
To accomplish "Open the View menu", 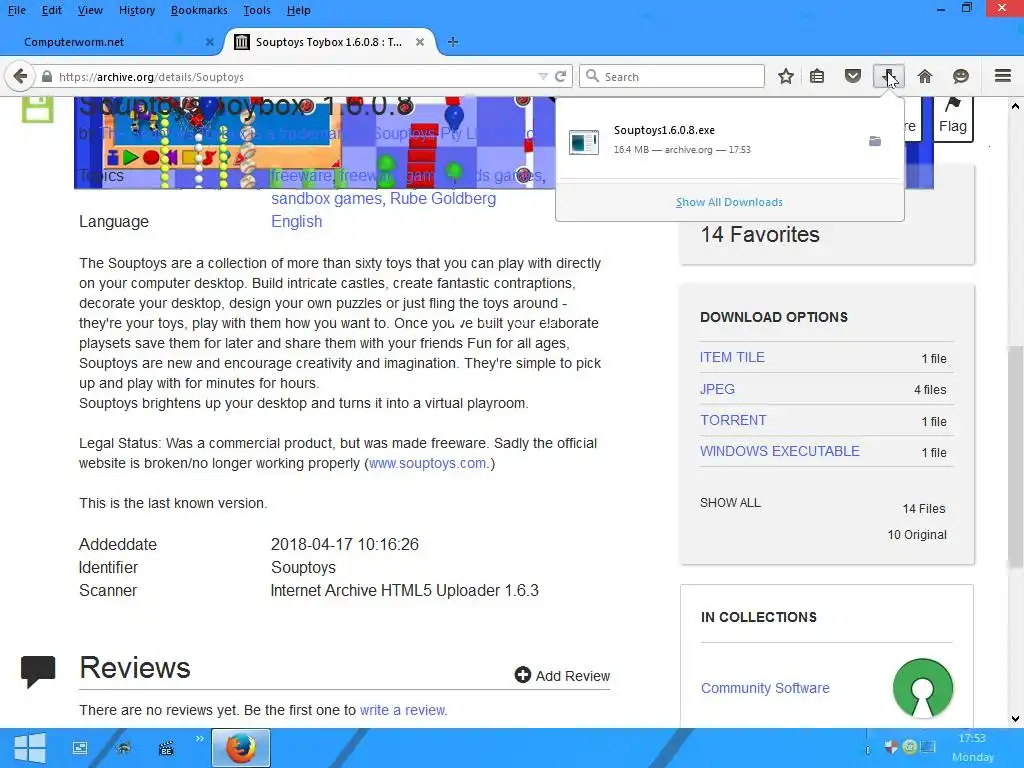I will click(x=90, y=10).
